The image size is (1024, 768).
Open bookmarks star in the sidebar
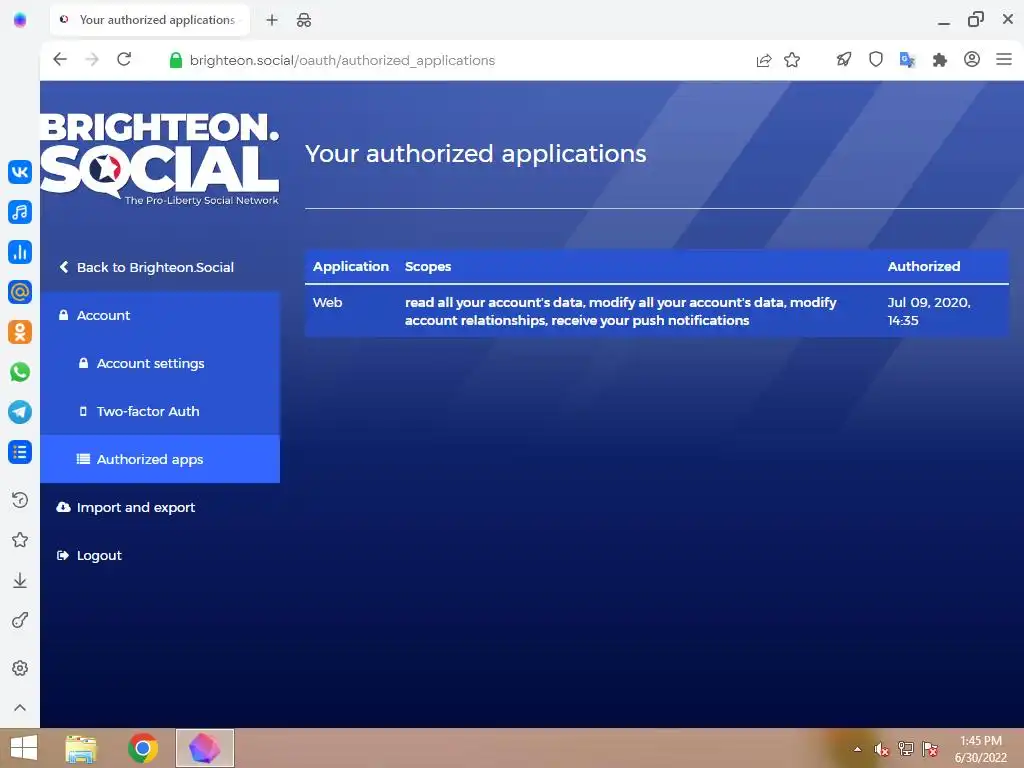(x=20, y=539)
